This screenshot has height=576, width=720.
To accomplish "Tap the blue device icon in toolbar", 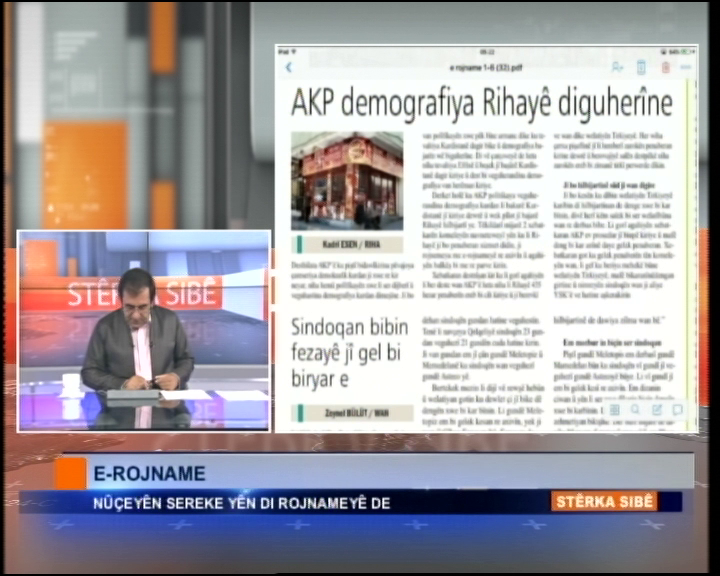I will click(641, 68).
